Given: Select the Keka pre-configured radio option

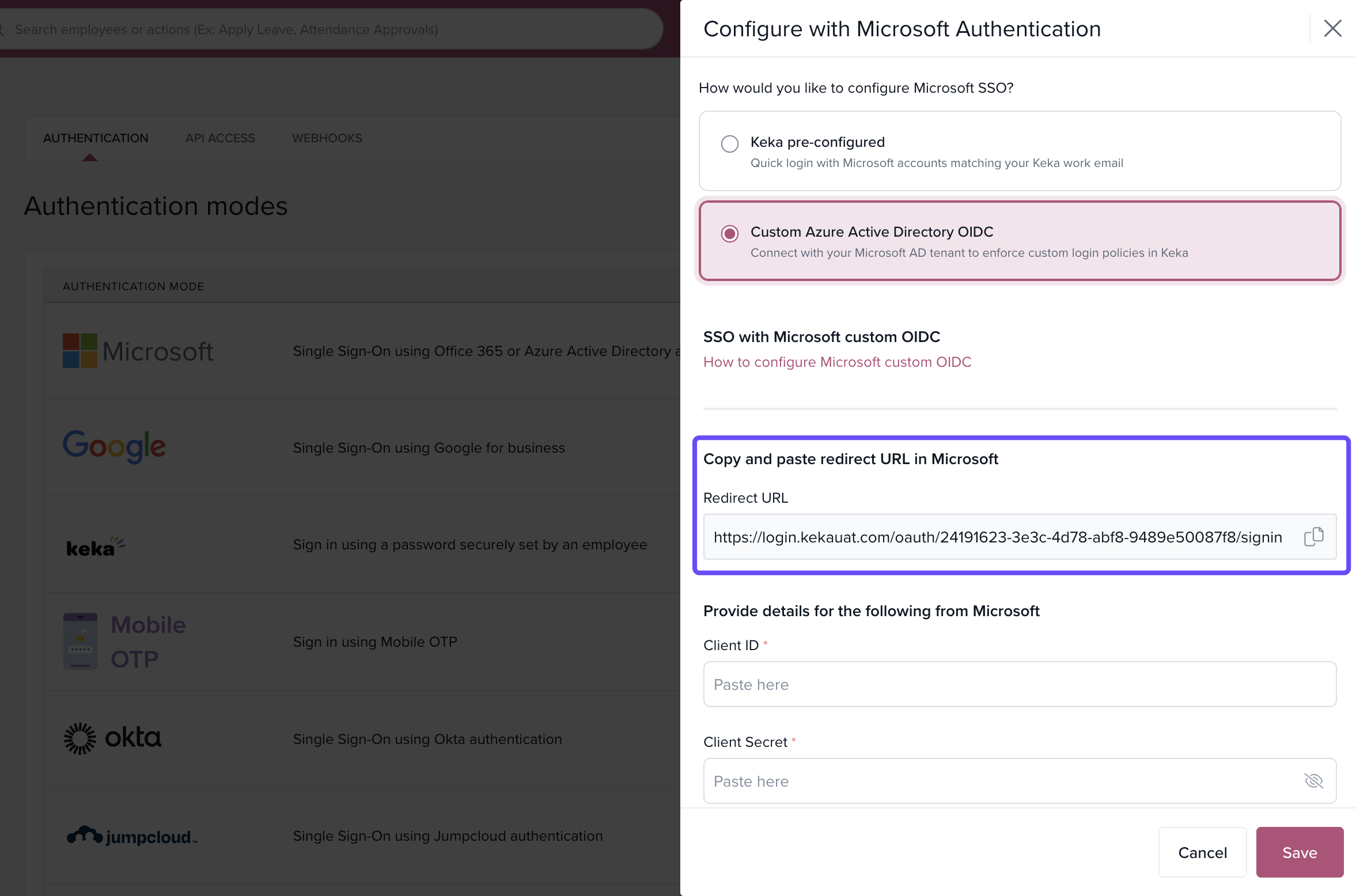Looking at the screenshot, I should tap(729, 143).
